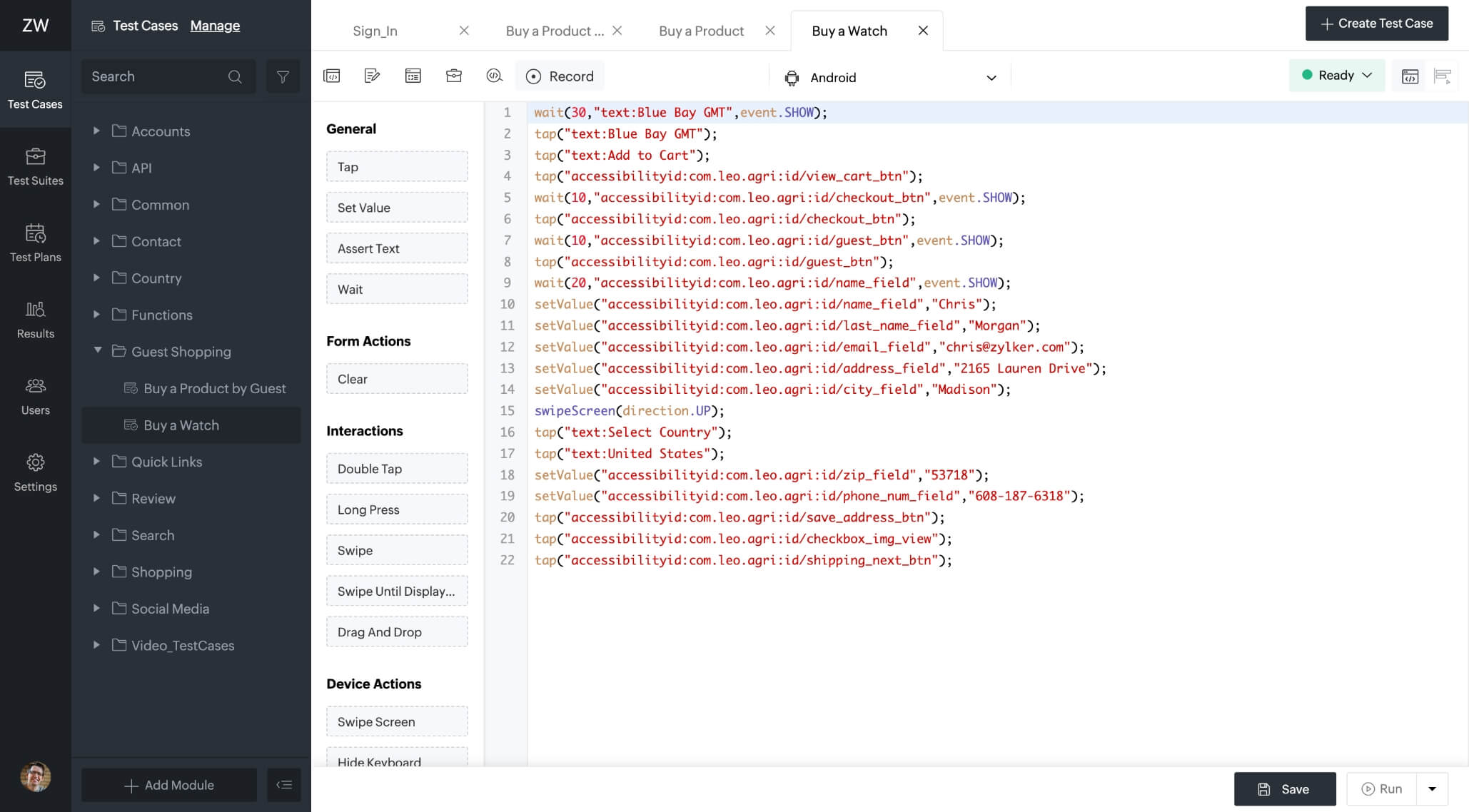Click the Create Test Case button
The image size is (1469, 812).
pos(1376,24)
